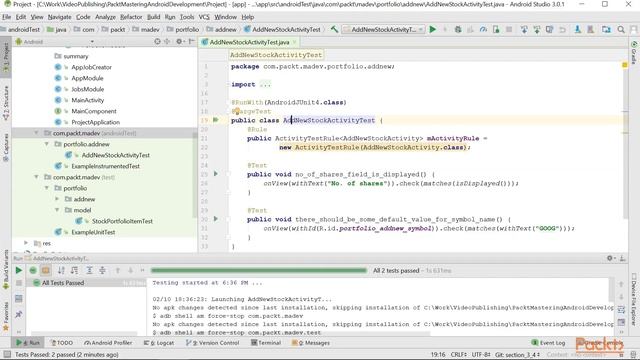Collapse the portfolio folder under test package
The width and height of the screenshot is (640, 360).
47,188
